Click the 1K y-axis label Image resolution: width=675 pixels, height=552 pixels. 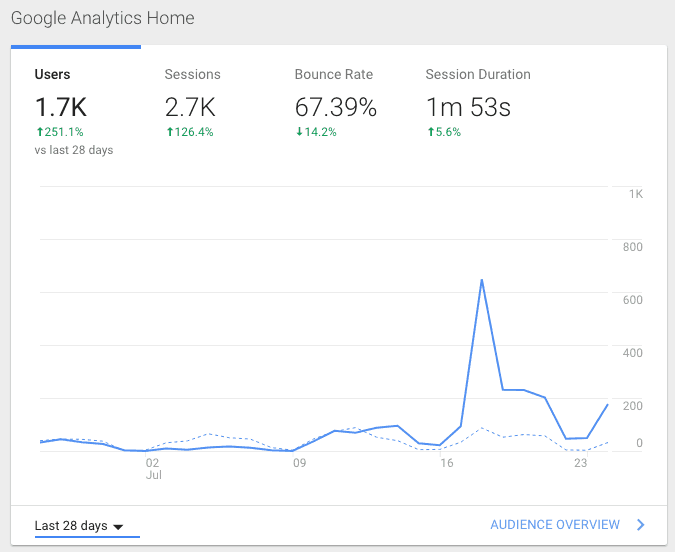tap(635, 194)
